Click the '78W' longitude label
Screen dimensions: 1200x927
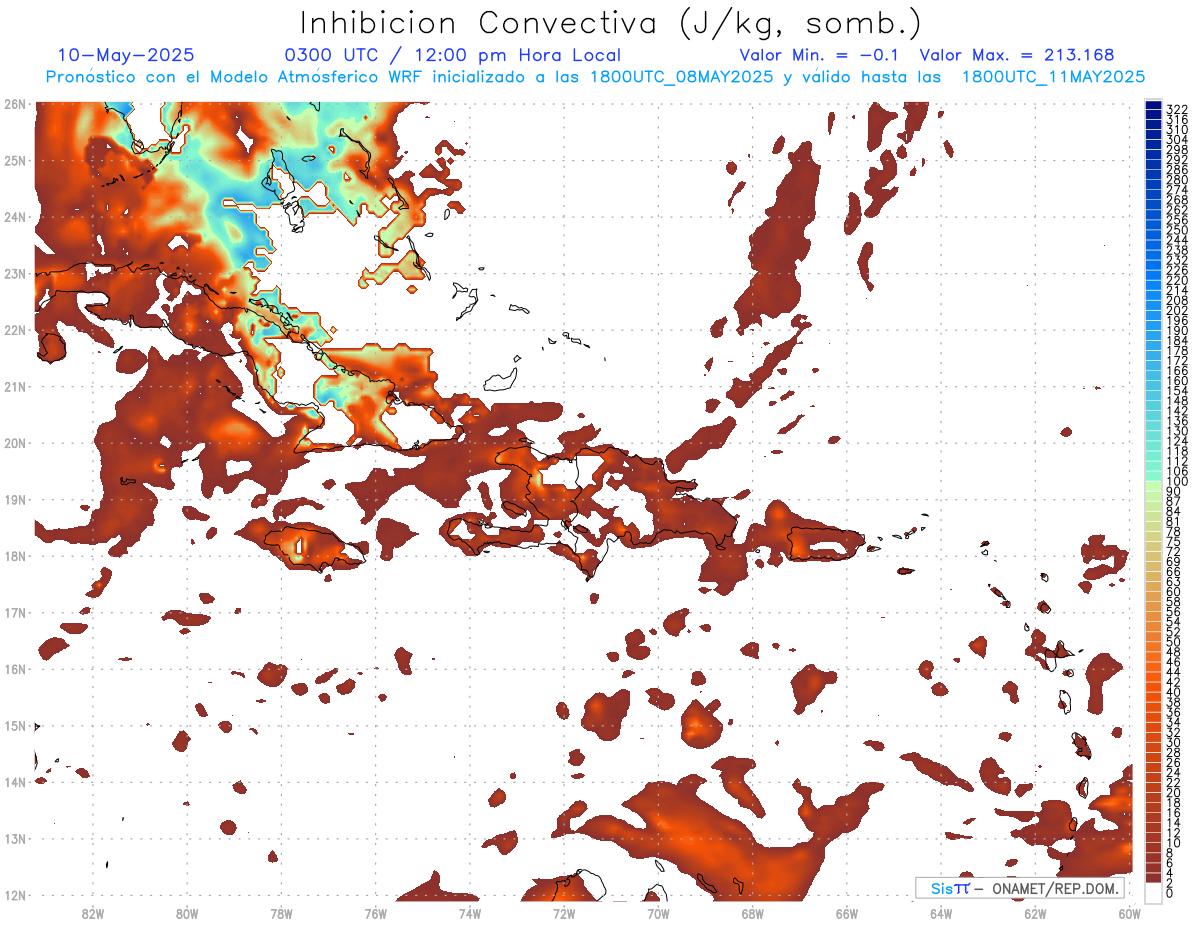pyautogui.click(x=281, y=913)
